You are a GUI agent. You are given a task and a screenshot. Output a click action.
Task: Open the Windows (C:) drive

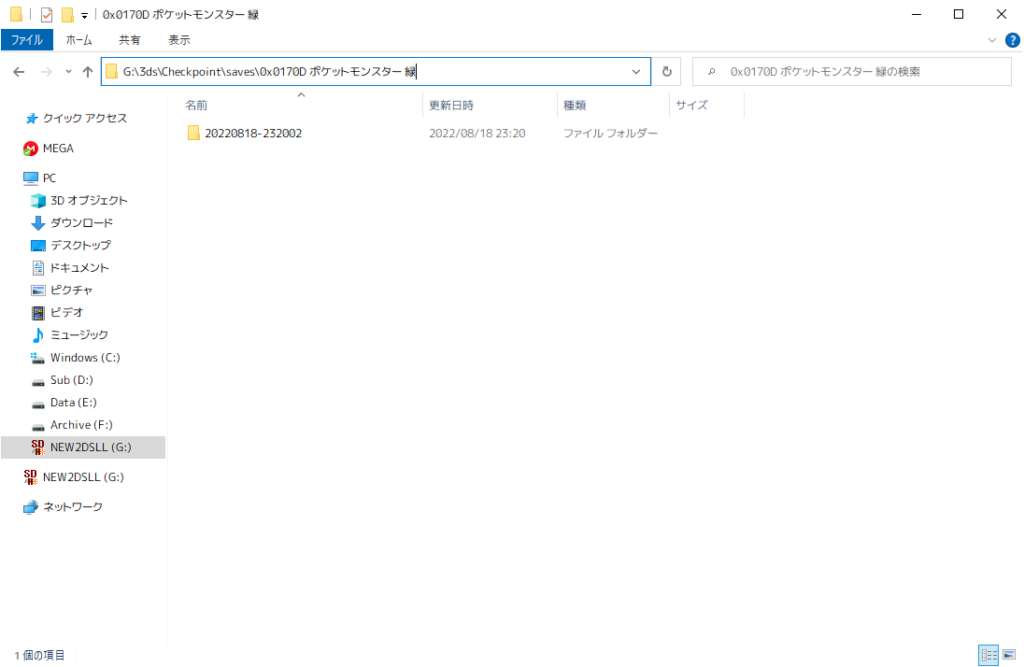[x=86, y=357]
